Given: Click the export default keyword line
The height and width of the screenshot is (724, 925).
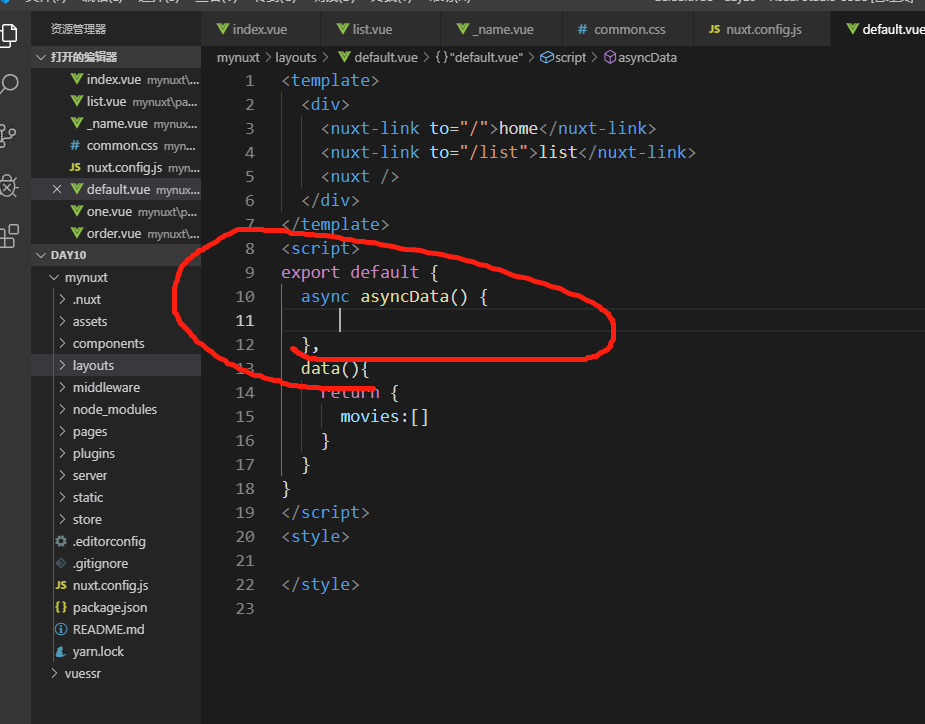Looking at the screenshot, I should click(359, 273).
